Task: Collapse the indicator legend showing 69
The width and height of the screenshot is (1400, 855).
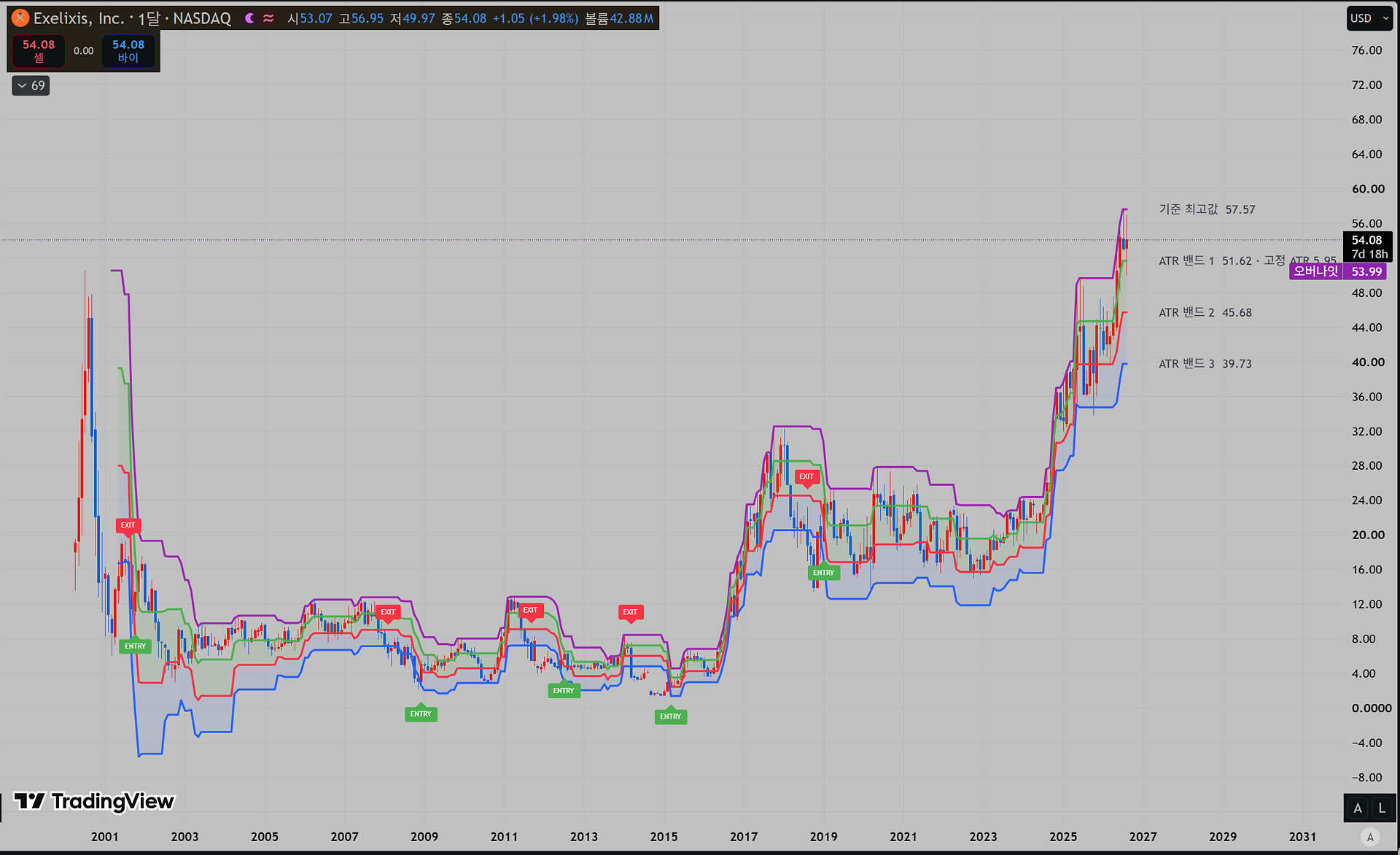Action: [x=31, y=85]
